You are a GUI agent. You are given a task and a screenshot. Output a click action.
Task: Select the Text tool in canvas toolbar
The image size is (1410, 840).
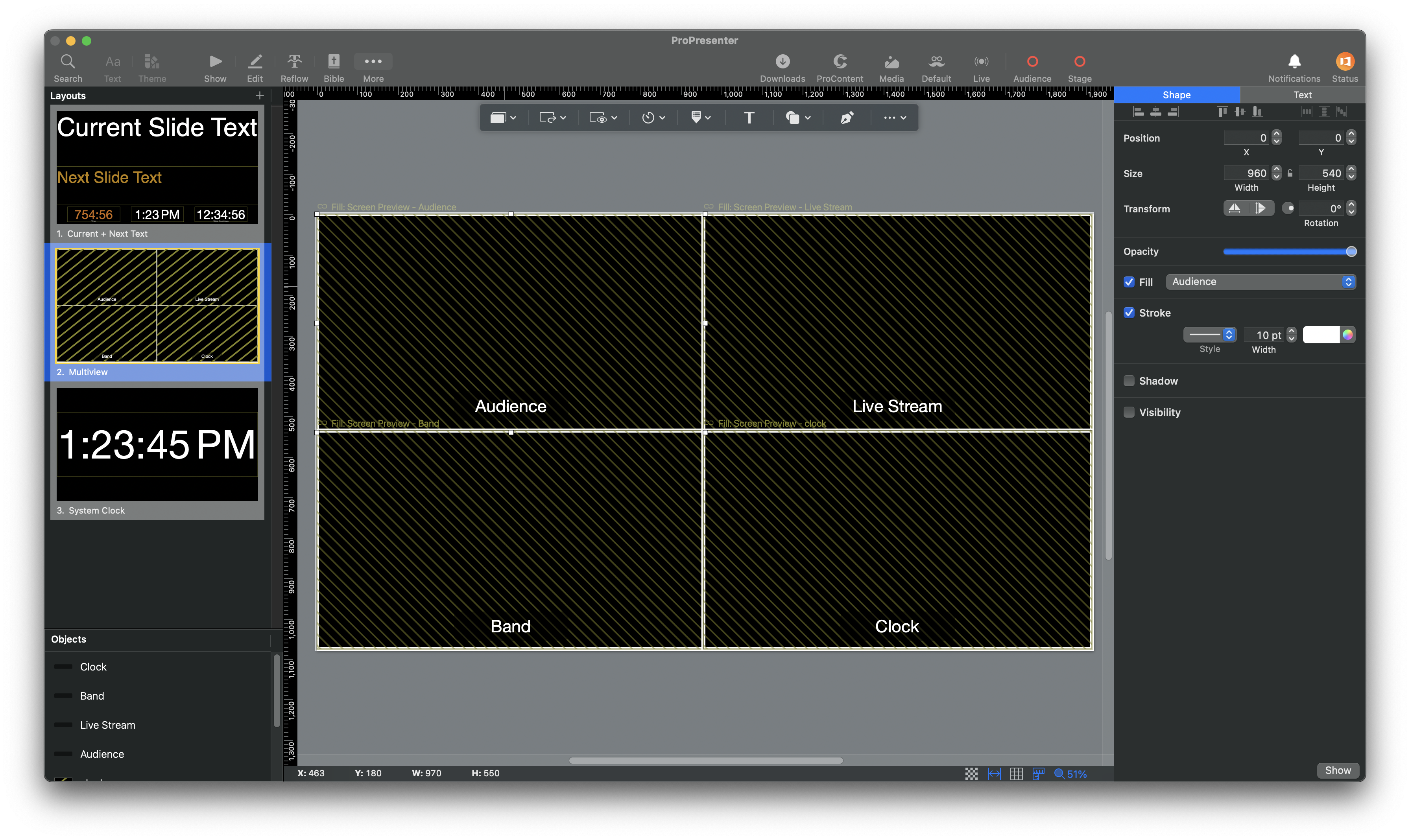click(749, 118)
